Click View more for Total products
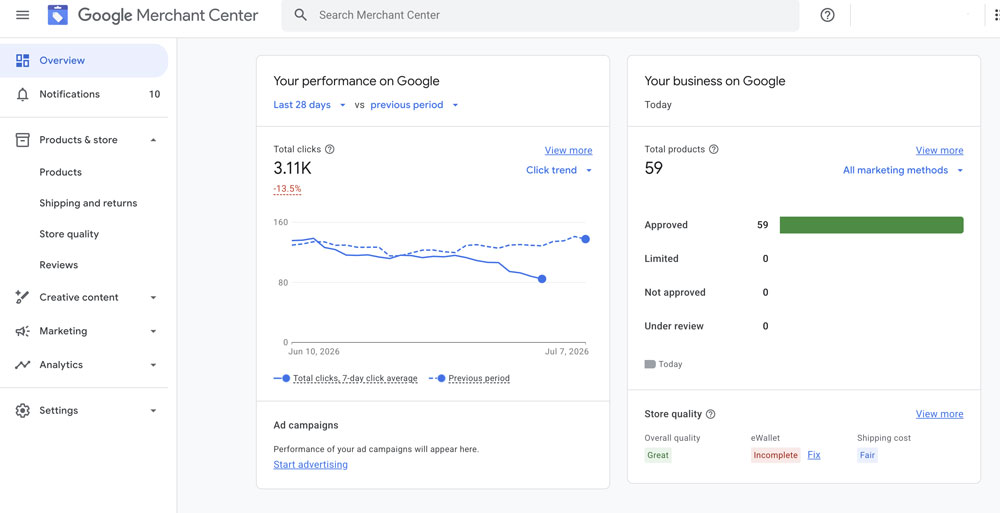 click(939, 151)
